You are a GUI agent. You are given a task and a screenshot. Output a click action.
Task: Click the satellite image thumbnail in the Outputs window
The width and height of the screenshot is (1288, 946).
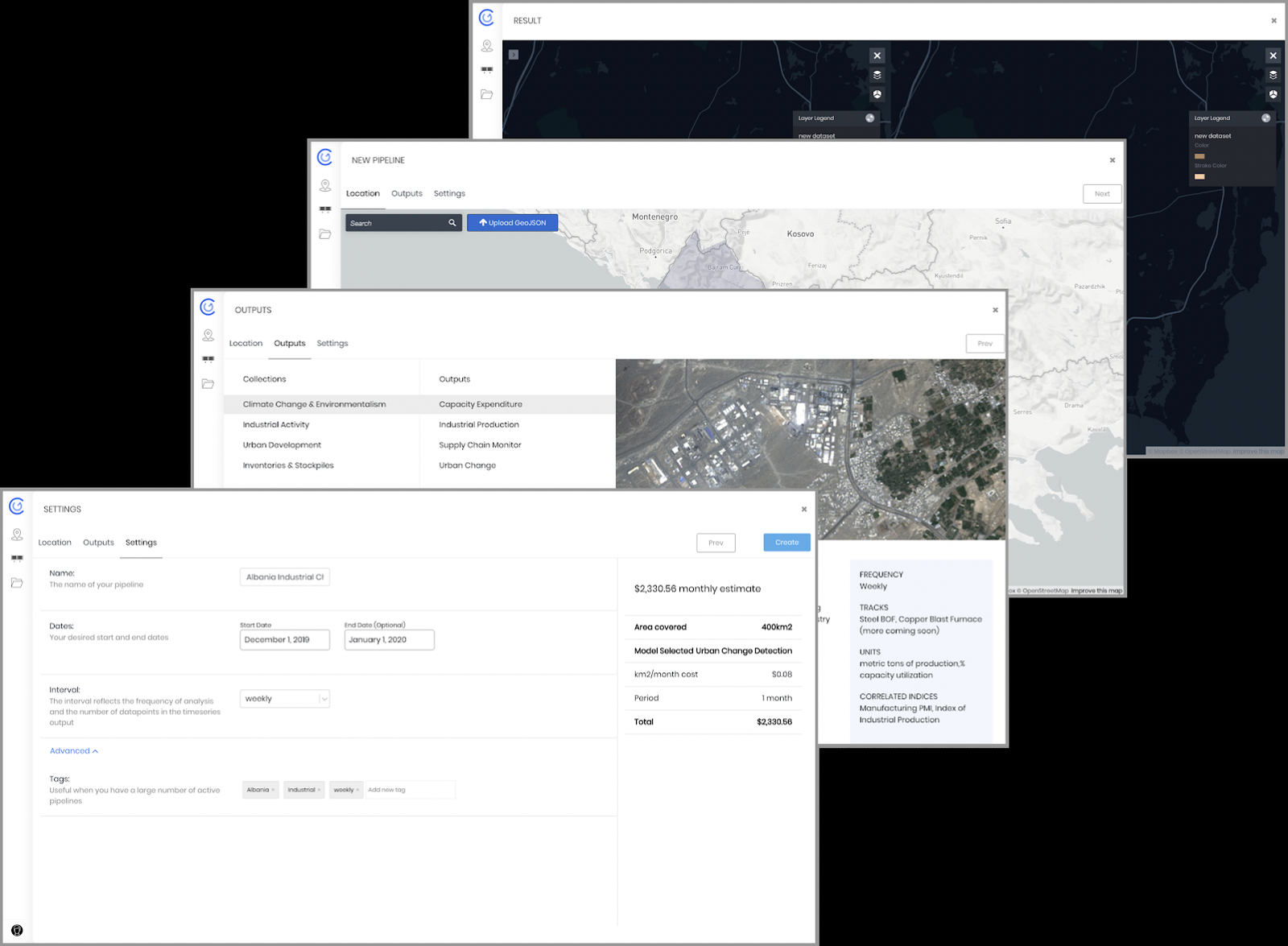[x=811, y=449]
